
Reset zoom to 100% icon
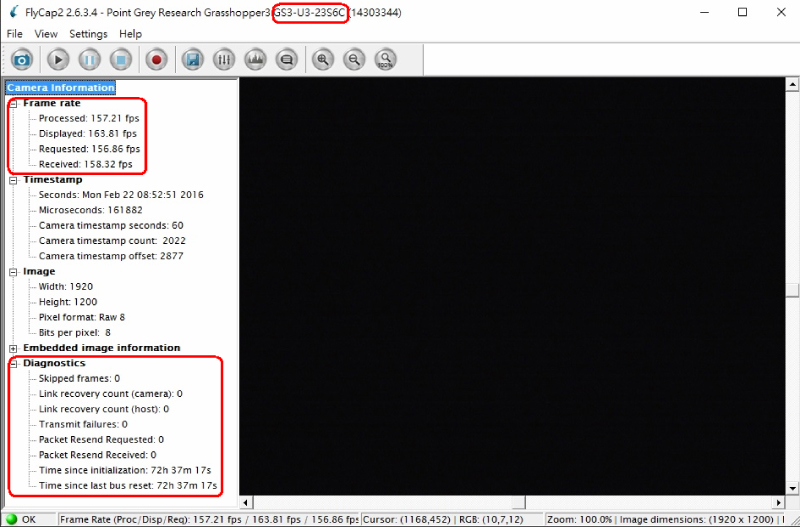tap(385, 60)
